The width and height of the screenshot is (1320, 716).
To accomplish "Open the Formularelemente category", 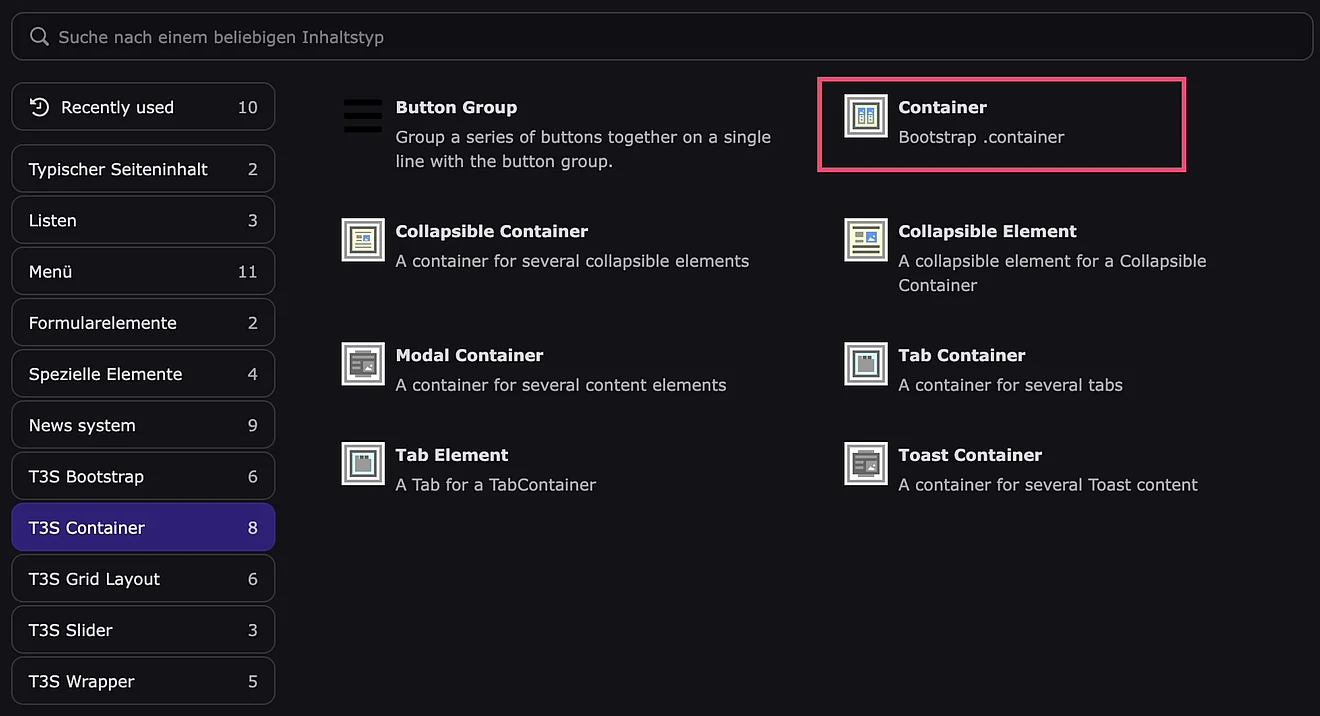I will (143, 323).
